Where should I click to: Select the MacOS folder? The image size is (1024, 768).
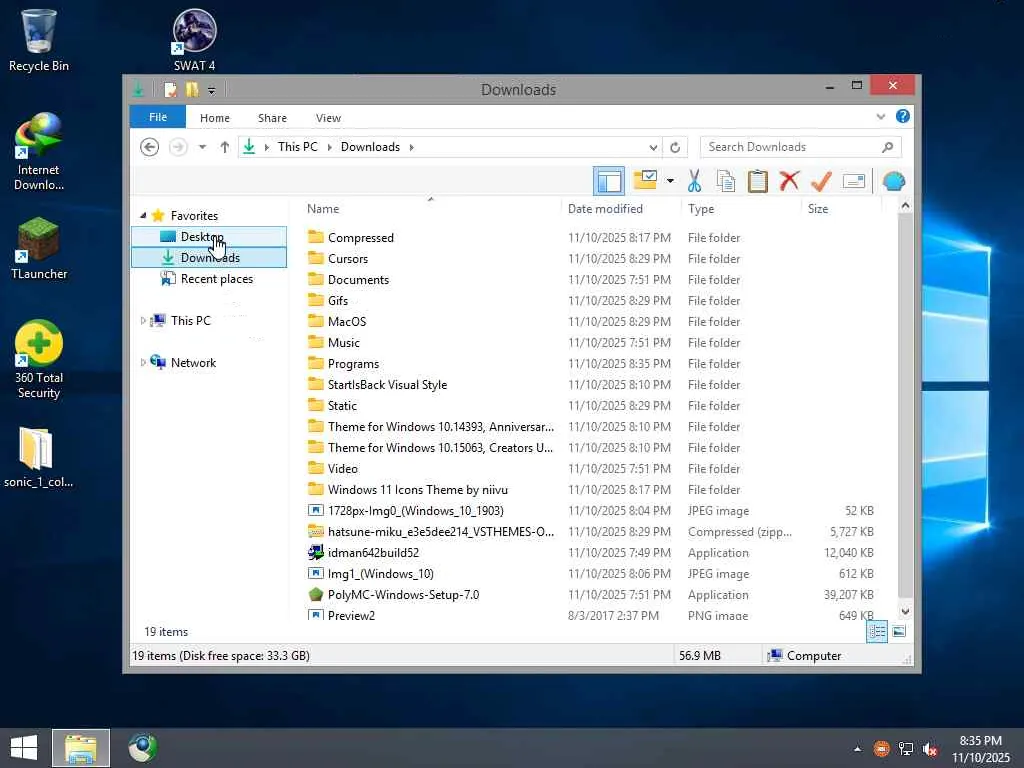pyautogui.click(x=347, y=321)
